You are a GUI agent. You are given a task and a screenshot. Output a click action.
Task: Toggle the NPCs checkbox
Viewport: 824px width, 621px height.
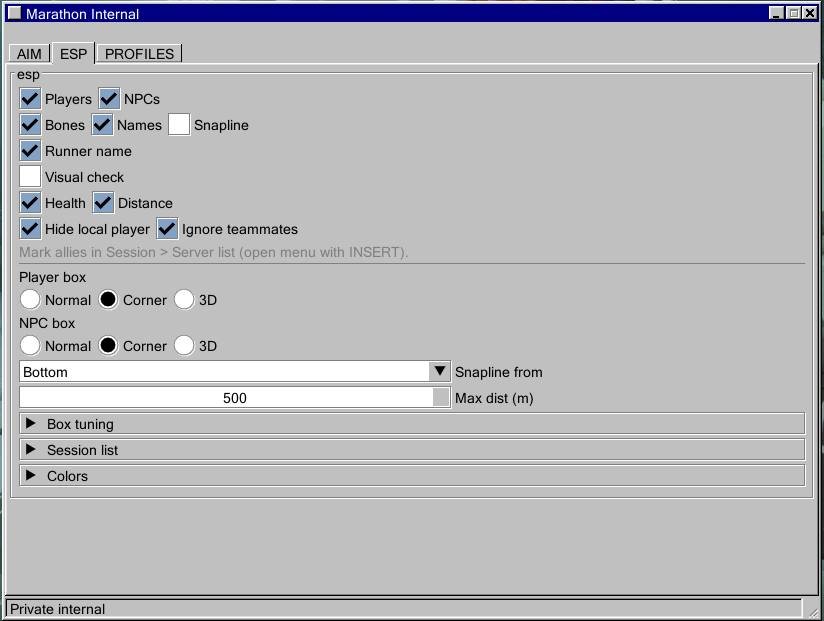tap(109, 99)
